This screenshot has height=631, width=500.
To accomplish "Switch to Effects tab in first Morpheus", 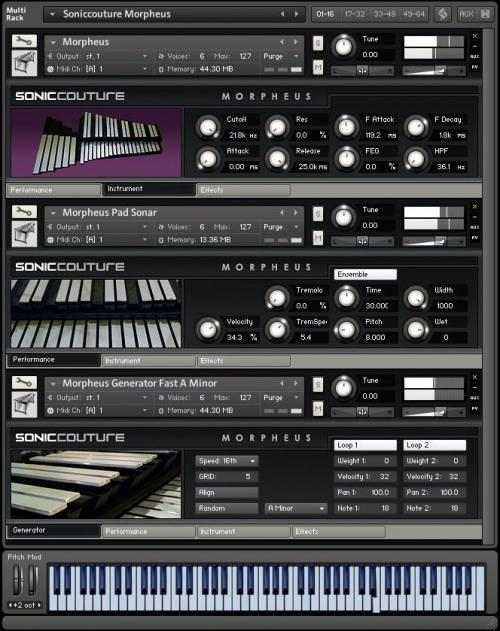I will 243,190.
